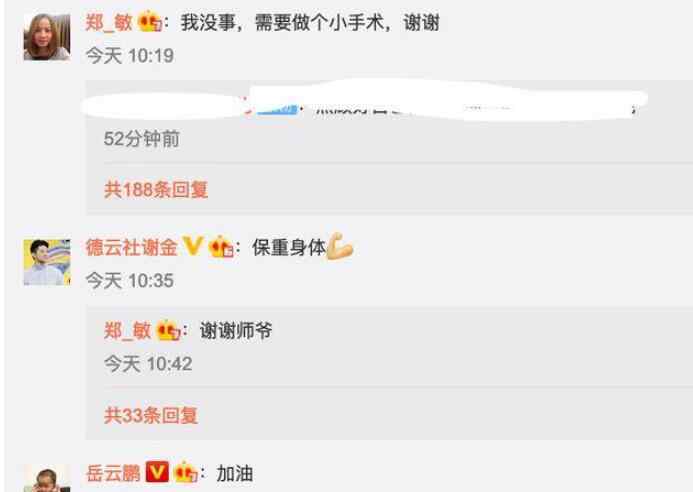The width and height of the screenshot is (693, 492).
Task: Expand 共188条回复 replies
Action: pyautogui.click(x=156, y=190)
